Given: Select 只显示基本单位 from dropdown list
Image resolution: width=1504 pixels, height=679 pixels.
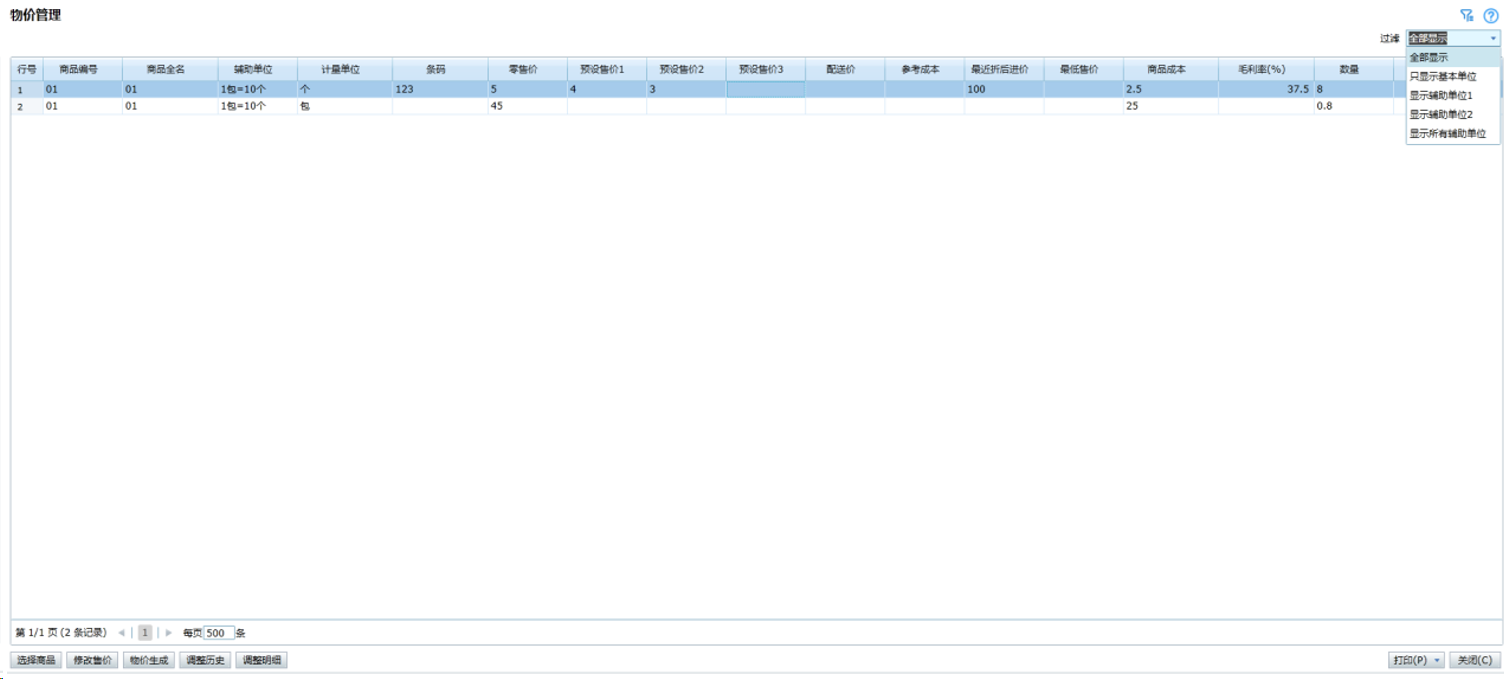Looking at the screenshot, I should [1442, 76].
